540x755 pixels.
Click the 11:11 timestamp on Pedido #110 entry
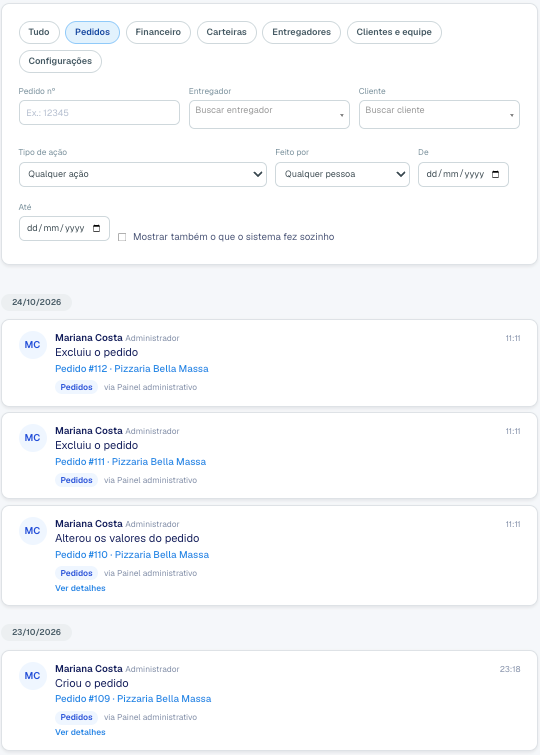pyautogui.click(x=513, y=524)
